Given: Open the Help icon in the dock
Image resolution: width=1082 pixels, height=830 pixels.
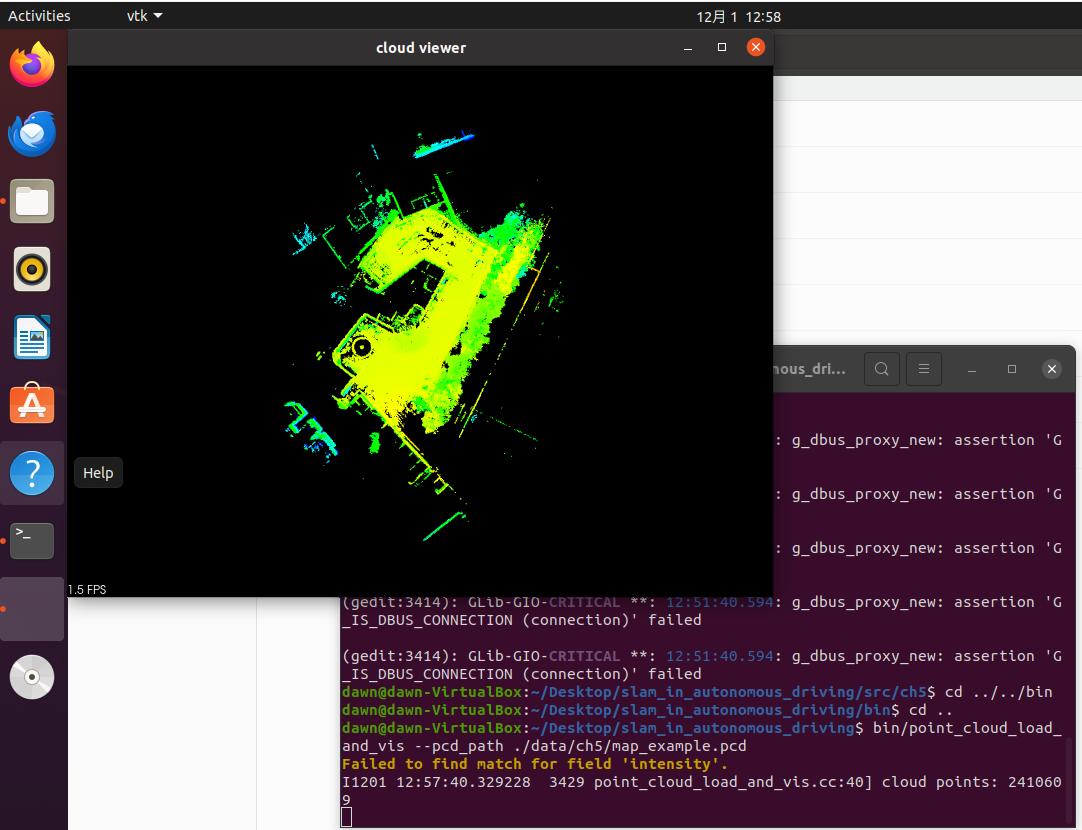Looking at the screenshot, I should [32, 473].
